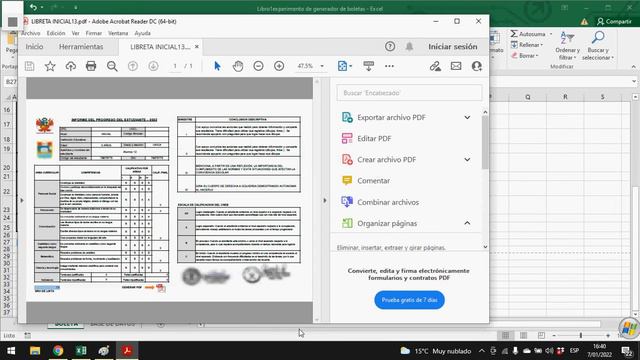Image resolution: width=640 pixels, height=360 pixels.
Task: Send the file by email envelope icon
Action: 456,66
